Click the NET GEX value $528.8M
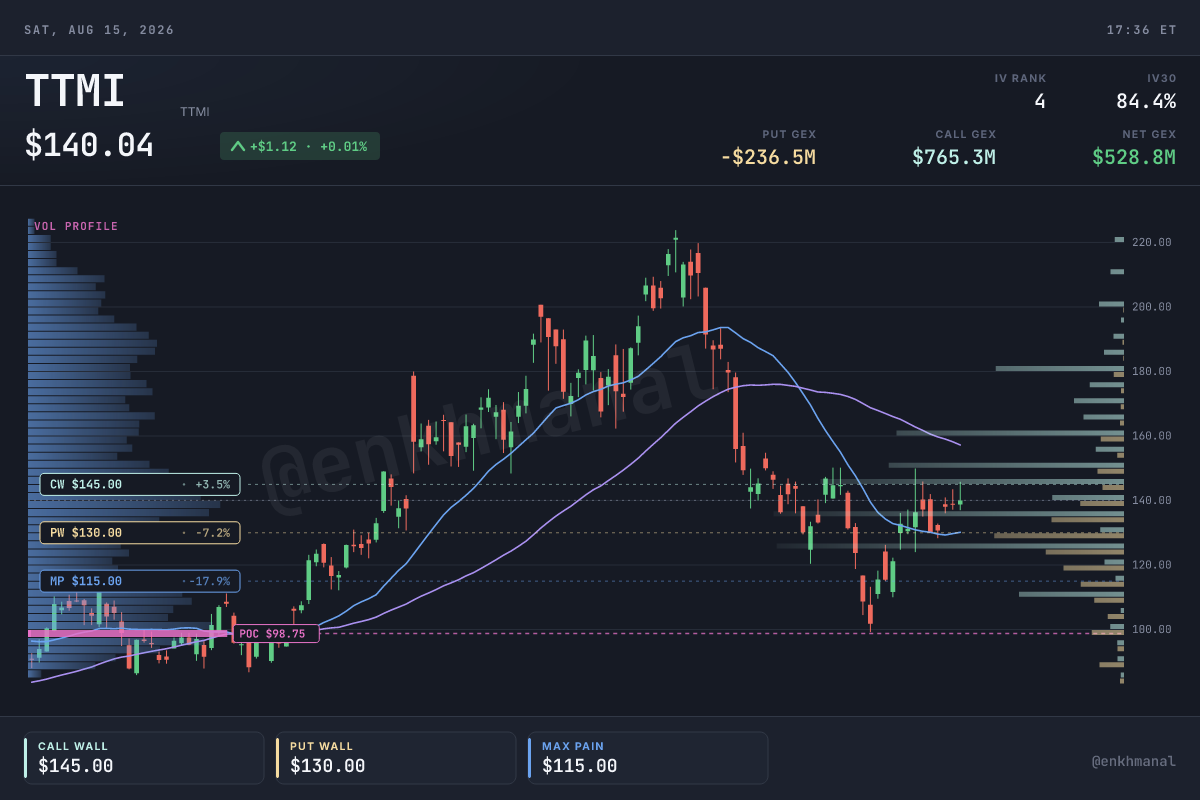 (1134, 157)
